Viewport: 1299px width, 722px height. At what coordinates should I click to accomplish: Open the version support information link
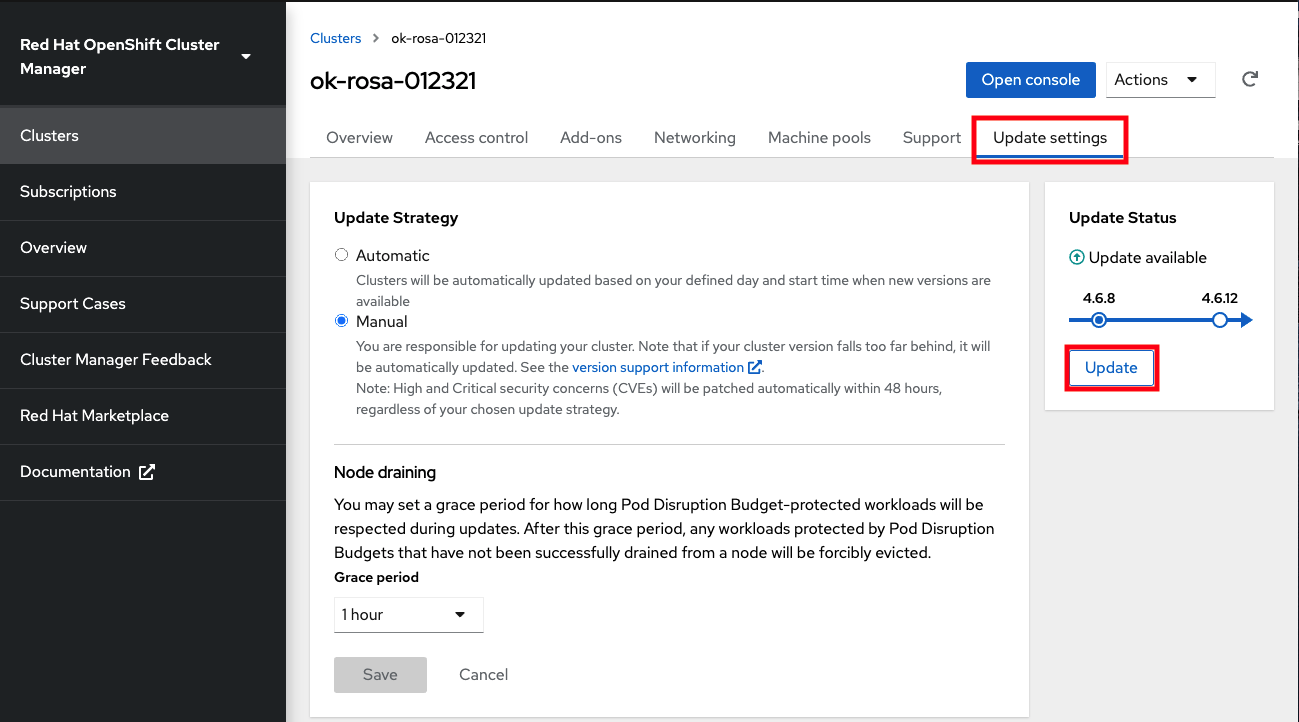(658, 367)
